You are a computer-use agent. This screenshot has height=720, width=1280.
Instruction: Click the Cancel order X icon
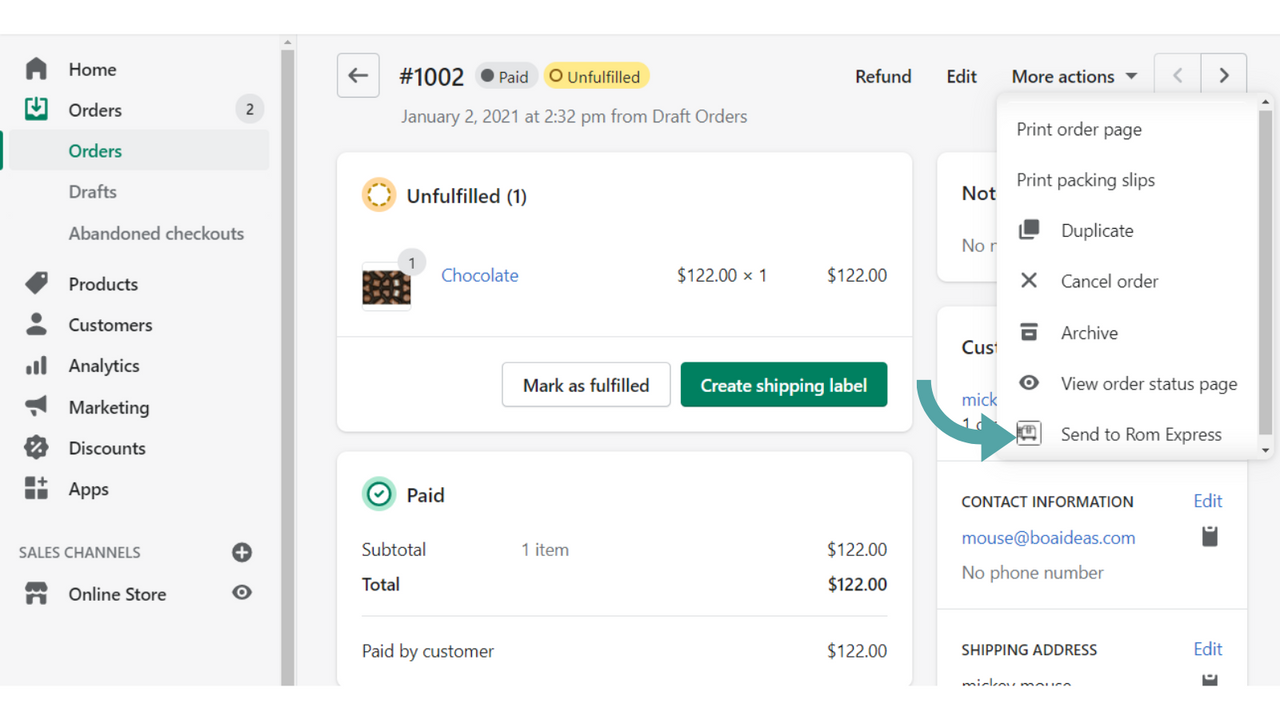1029,280
